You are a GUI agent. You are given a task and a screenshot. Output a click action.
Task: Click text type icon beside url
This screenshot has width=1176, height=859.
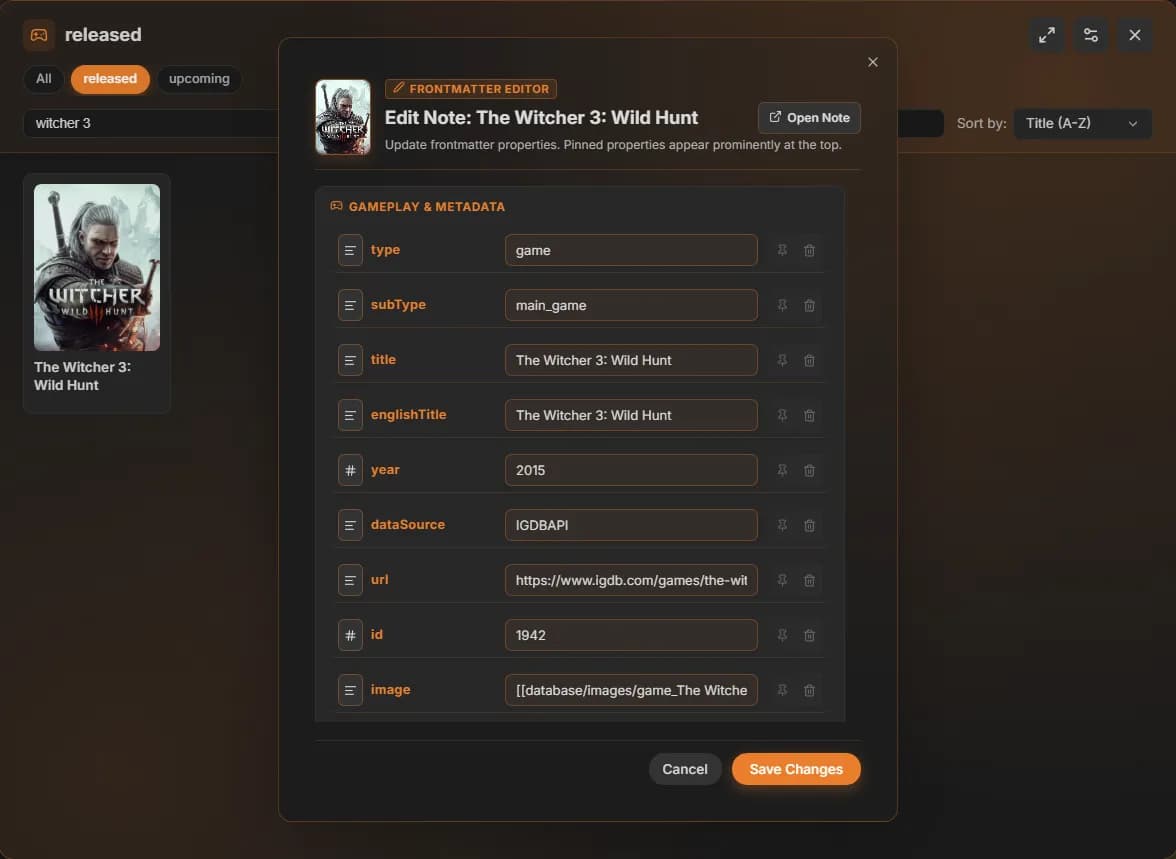pos(350,580)
